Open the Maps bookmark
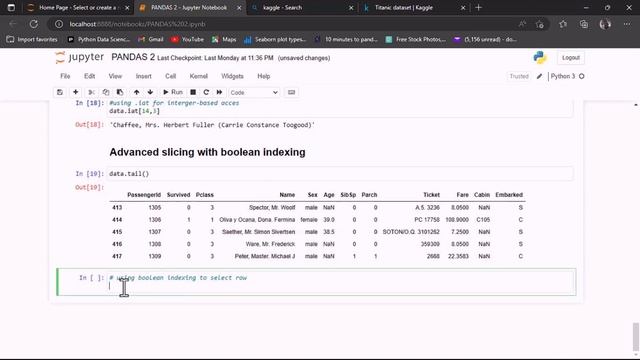Screen dimensions: 640x360 [224, 40]
